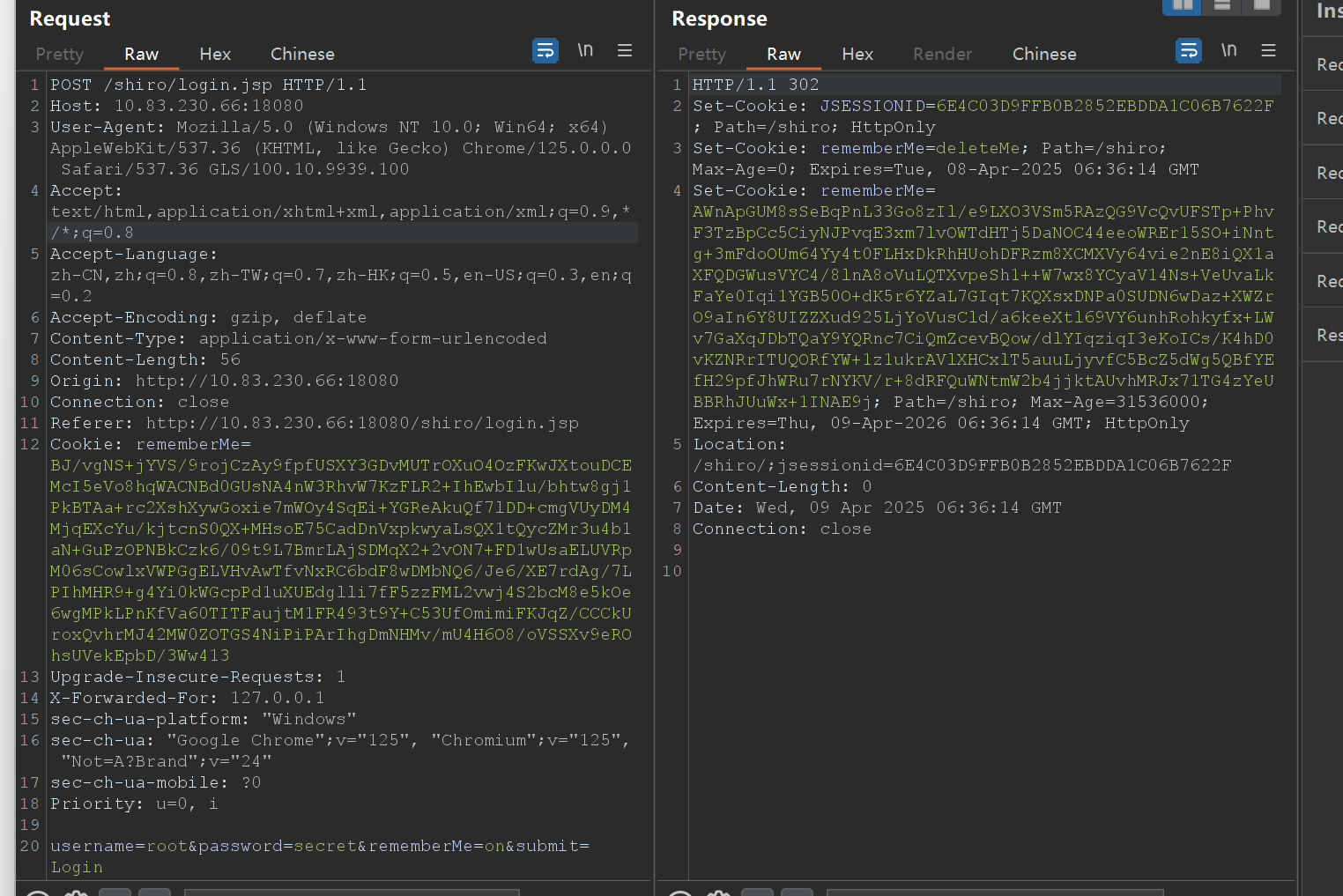
Task: Click the 'Priority: u=0, i' header
Action: (135, 803)
